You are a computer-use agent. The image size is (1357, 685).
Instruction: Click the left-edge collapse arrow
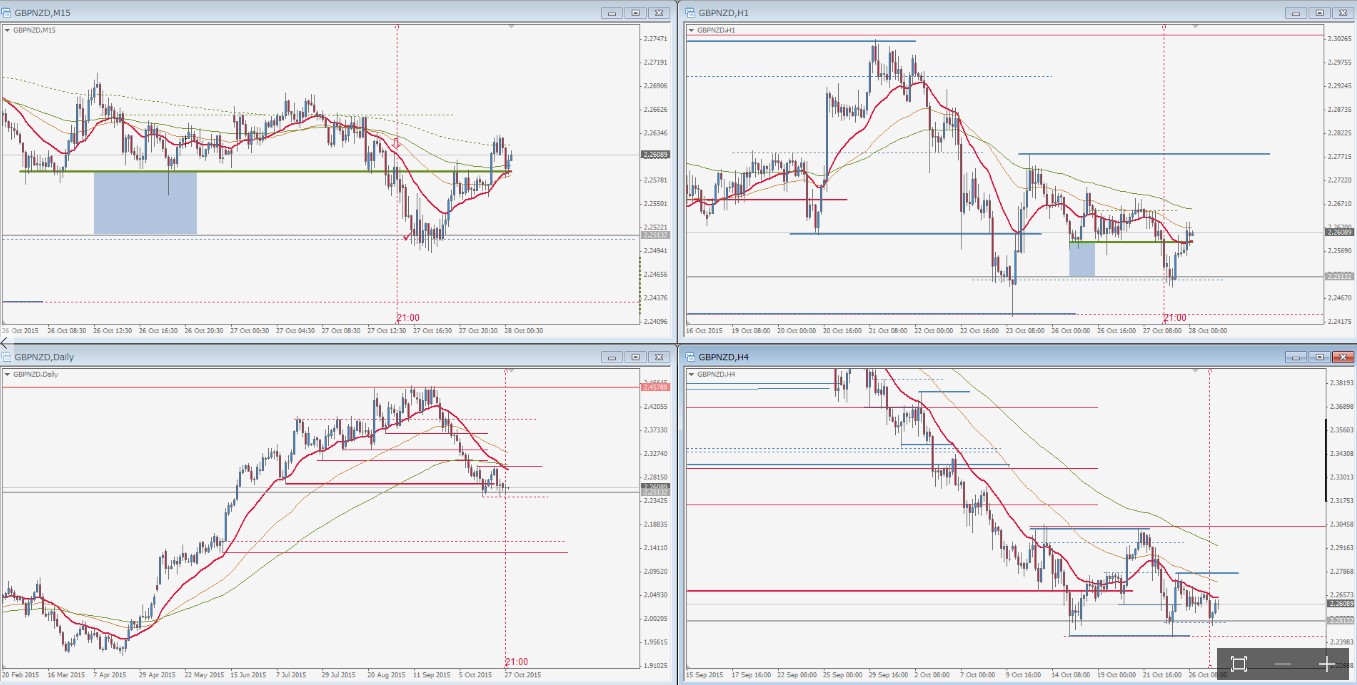coord(4,342)
